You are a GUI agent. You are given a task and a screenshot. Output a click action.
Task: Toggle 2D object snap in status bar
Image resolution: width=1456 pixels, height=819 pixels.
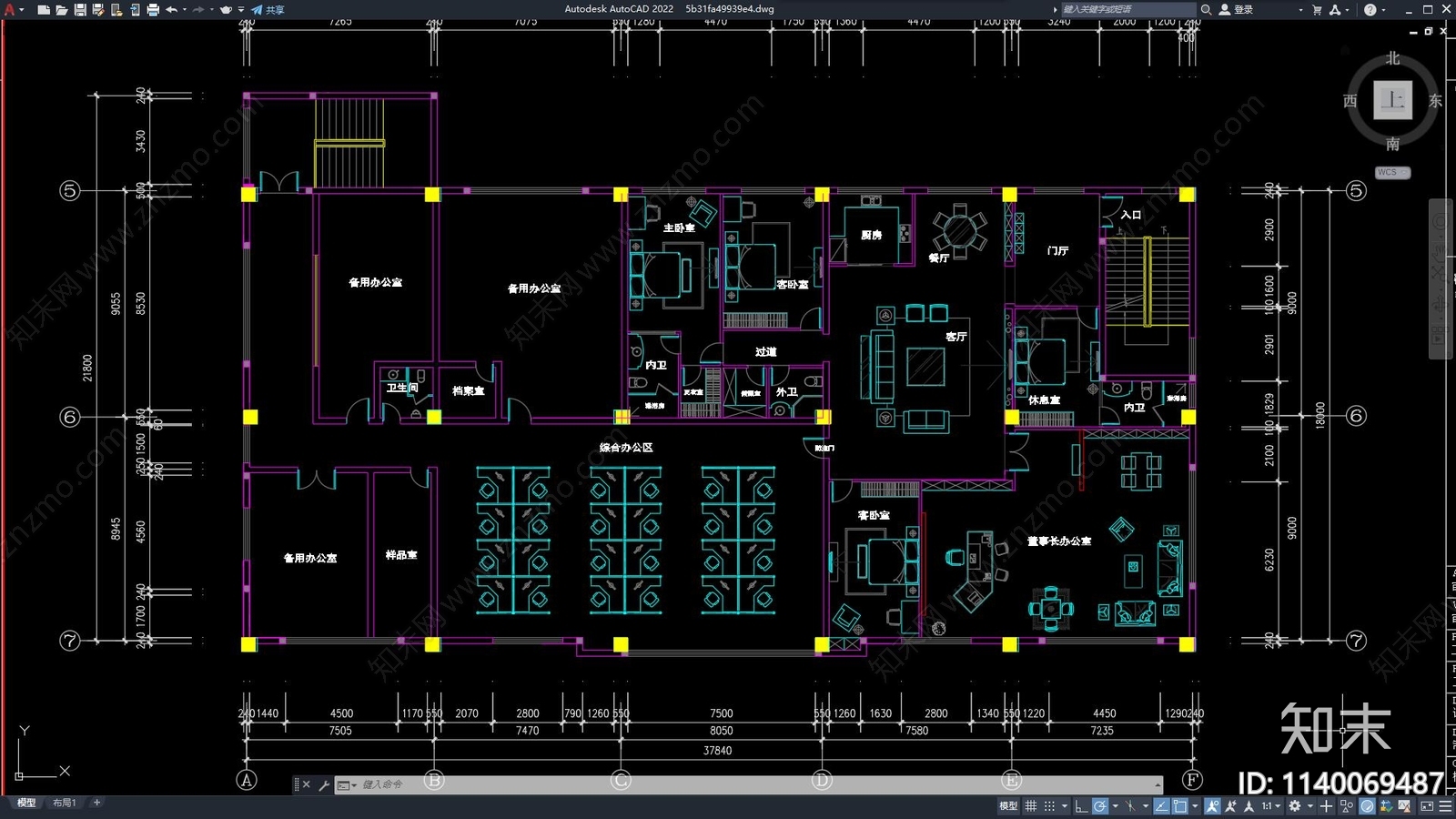pyautogui.click(x=1180, y=806)
